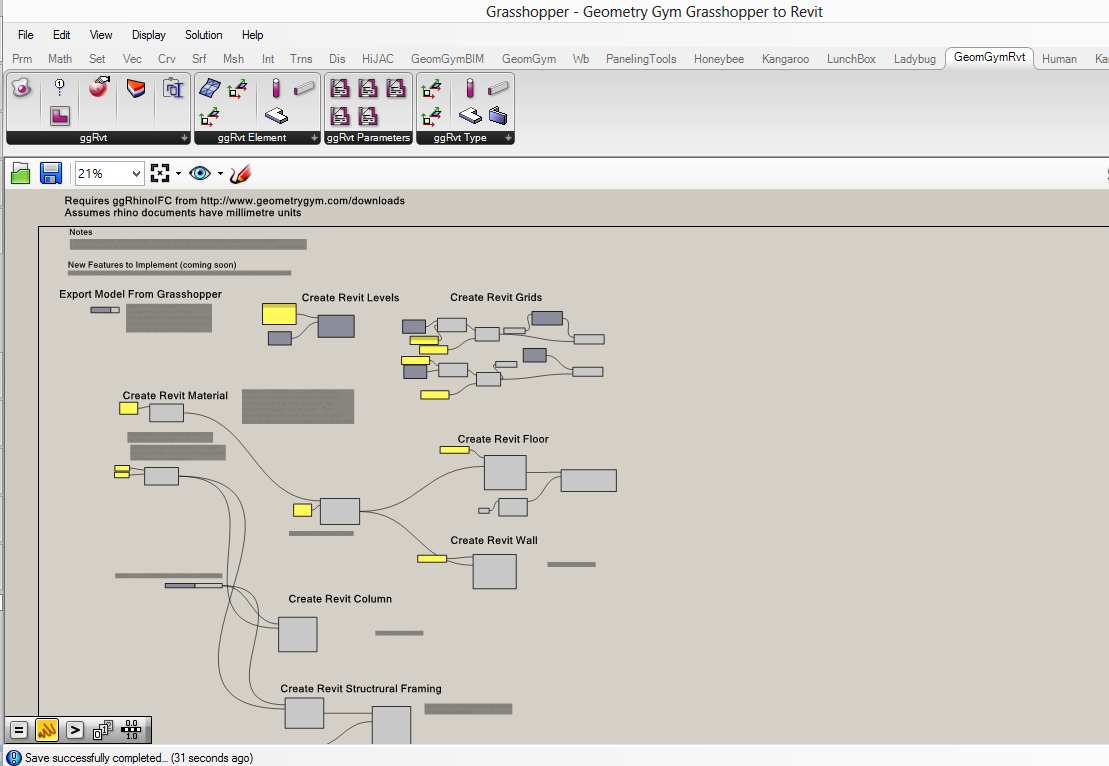This screenshot has width=1109, height=766.
Task: Toggle preview with the eye icon
Action: [200, 173]
